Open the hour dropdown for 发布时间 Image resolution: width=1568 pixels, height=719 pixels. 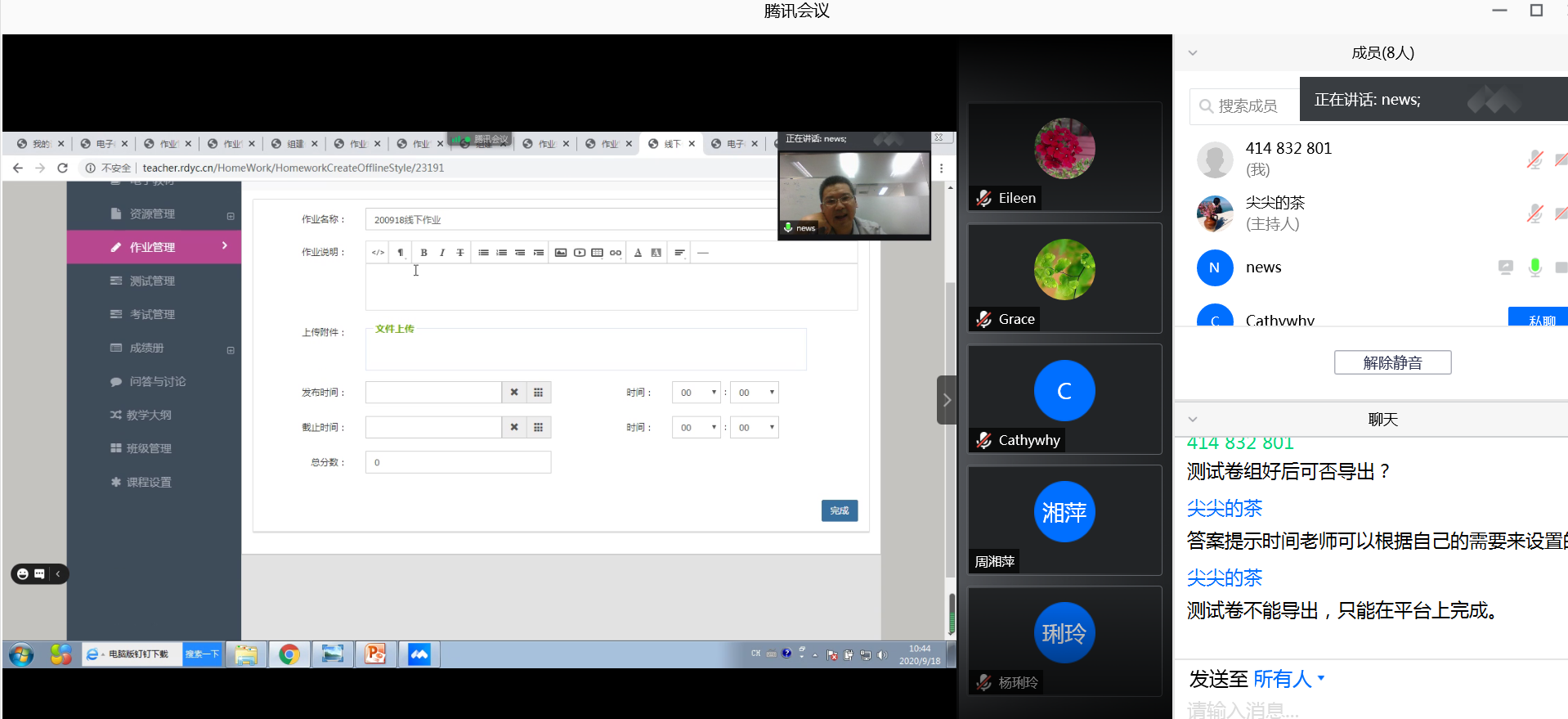(x=696, y=393)
